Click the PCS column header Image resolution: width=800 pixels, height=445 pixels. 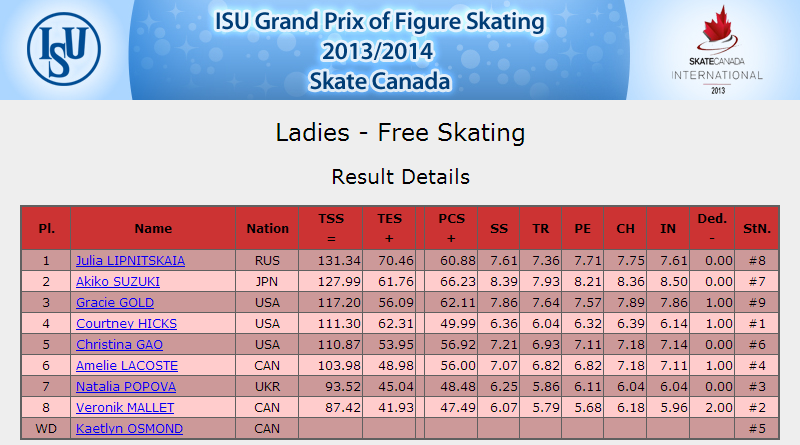tap(451, 228)
